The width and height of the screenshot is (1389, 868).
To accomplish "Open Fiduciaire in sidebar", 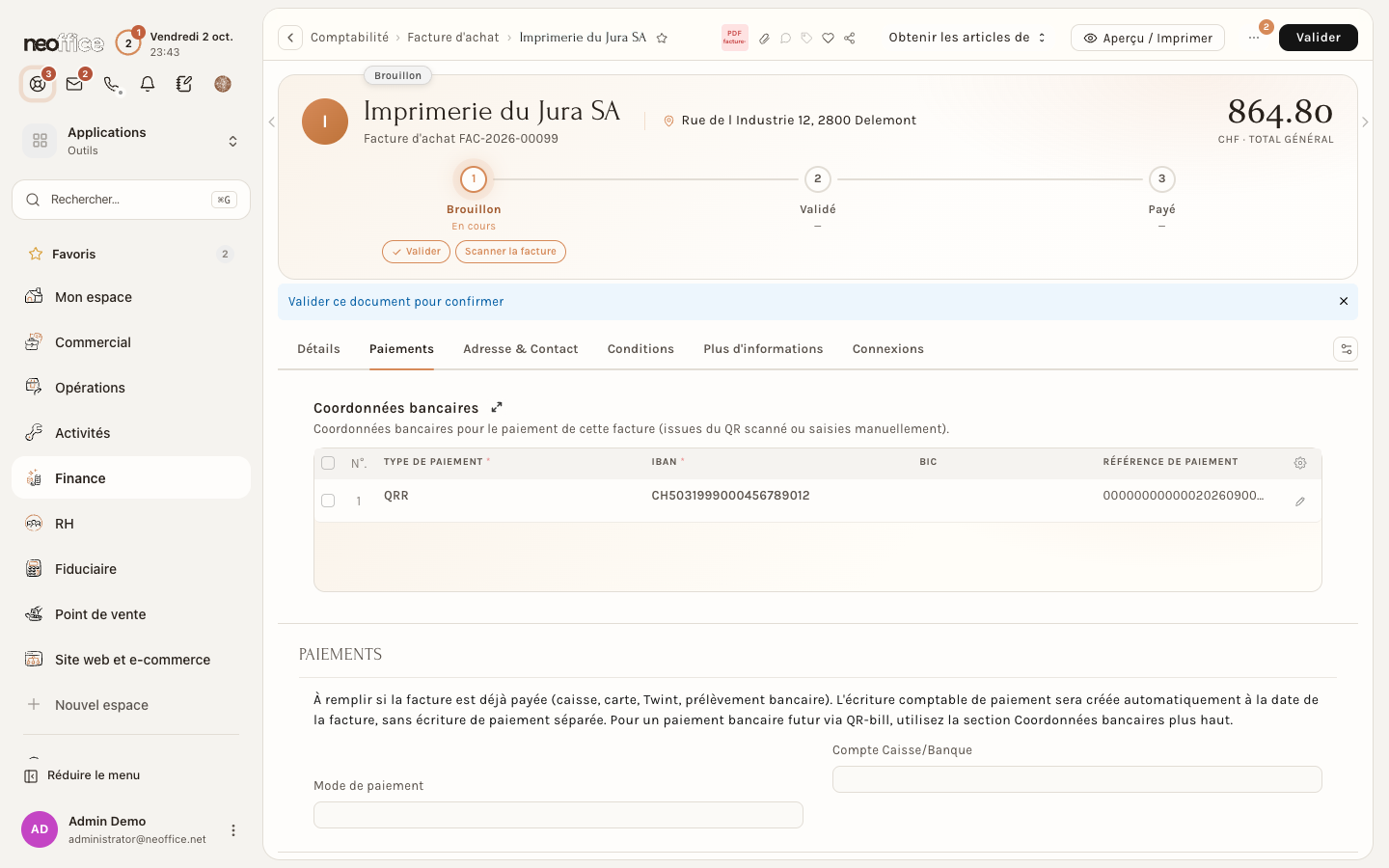I will [131, 569].
